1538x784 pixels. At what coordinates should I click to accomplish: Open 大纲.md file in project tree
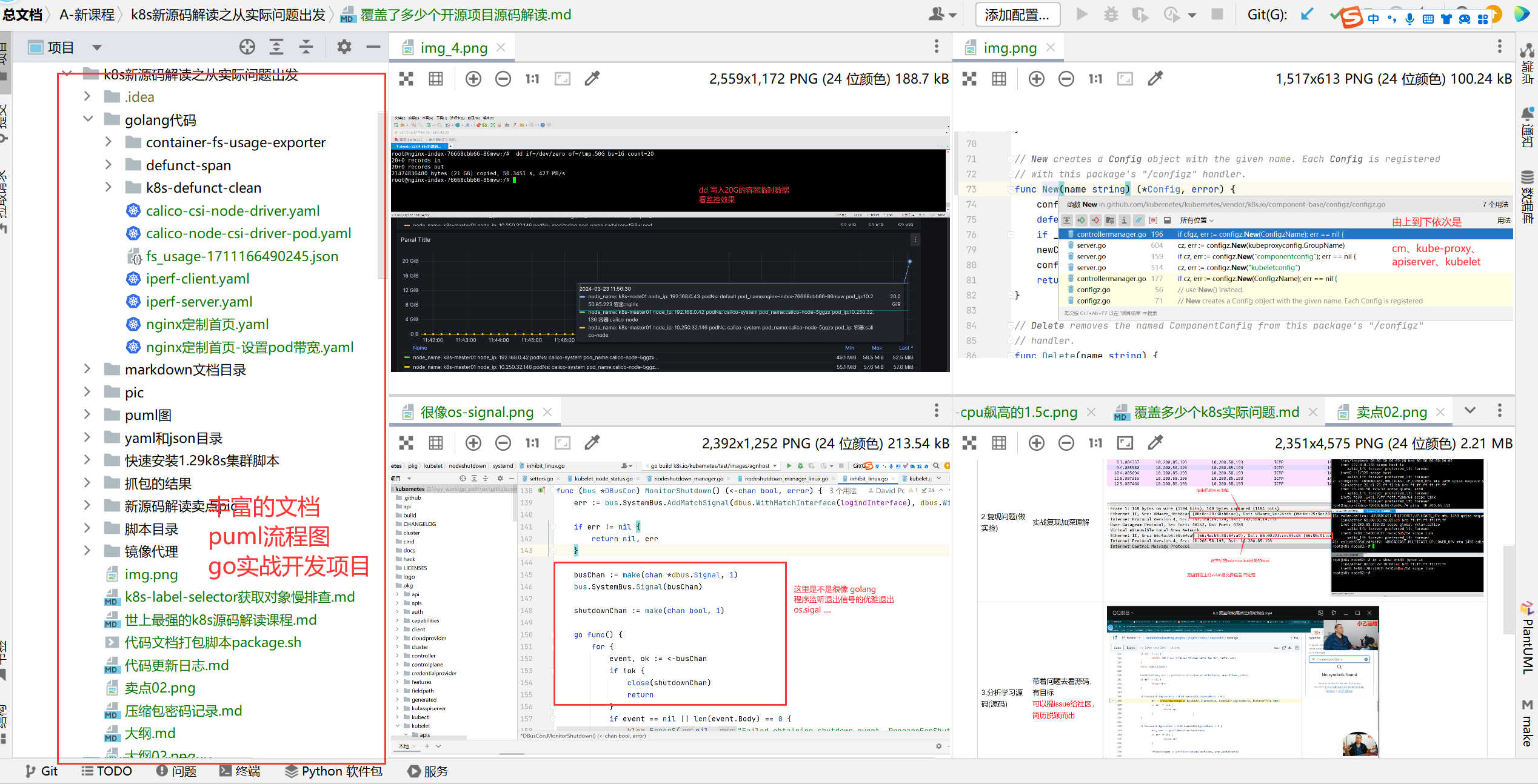149,733
